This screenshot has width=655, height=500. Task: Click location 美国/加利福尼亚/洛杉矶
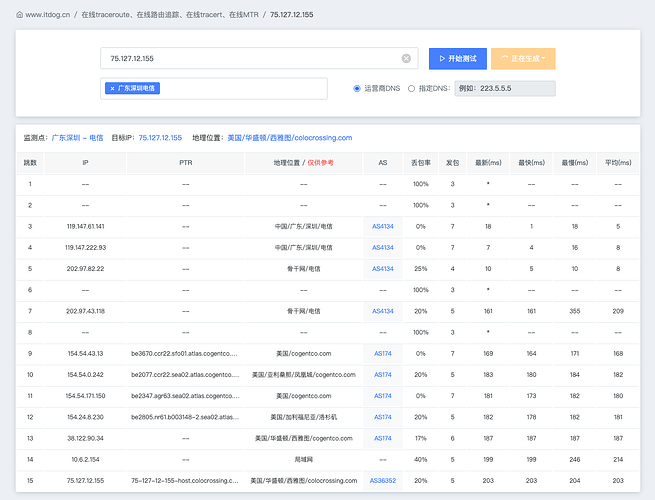(304, 417)
